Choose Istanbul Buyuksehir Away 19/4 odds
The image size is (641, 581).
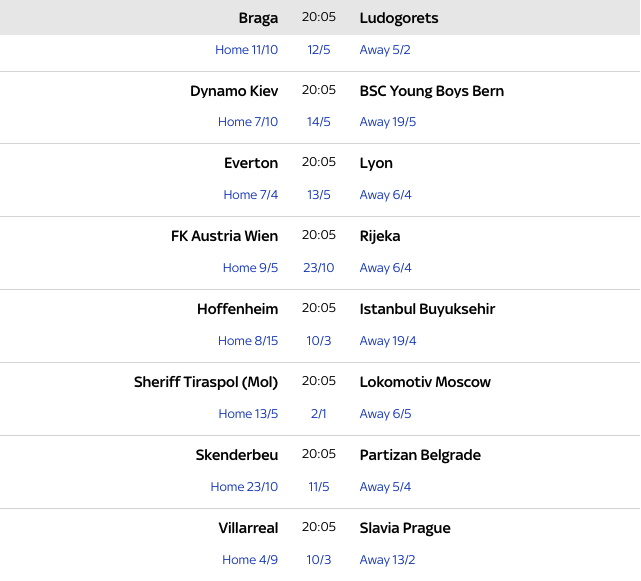click(x=388, y=341)
